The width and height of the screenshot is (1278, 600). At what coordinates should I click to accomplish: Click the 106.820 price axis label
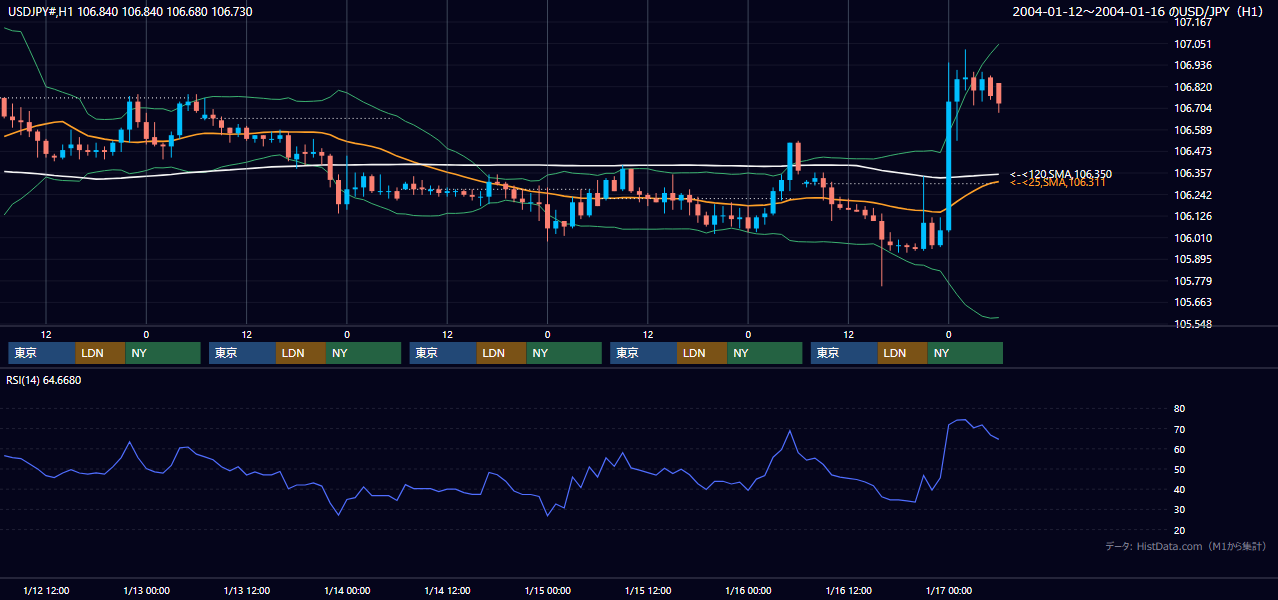pos(1193,87)
